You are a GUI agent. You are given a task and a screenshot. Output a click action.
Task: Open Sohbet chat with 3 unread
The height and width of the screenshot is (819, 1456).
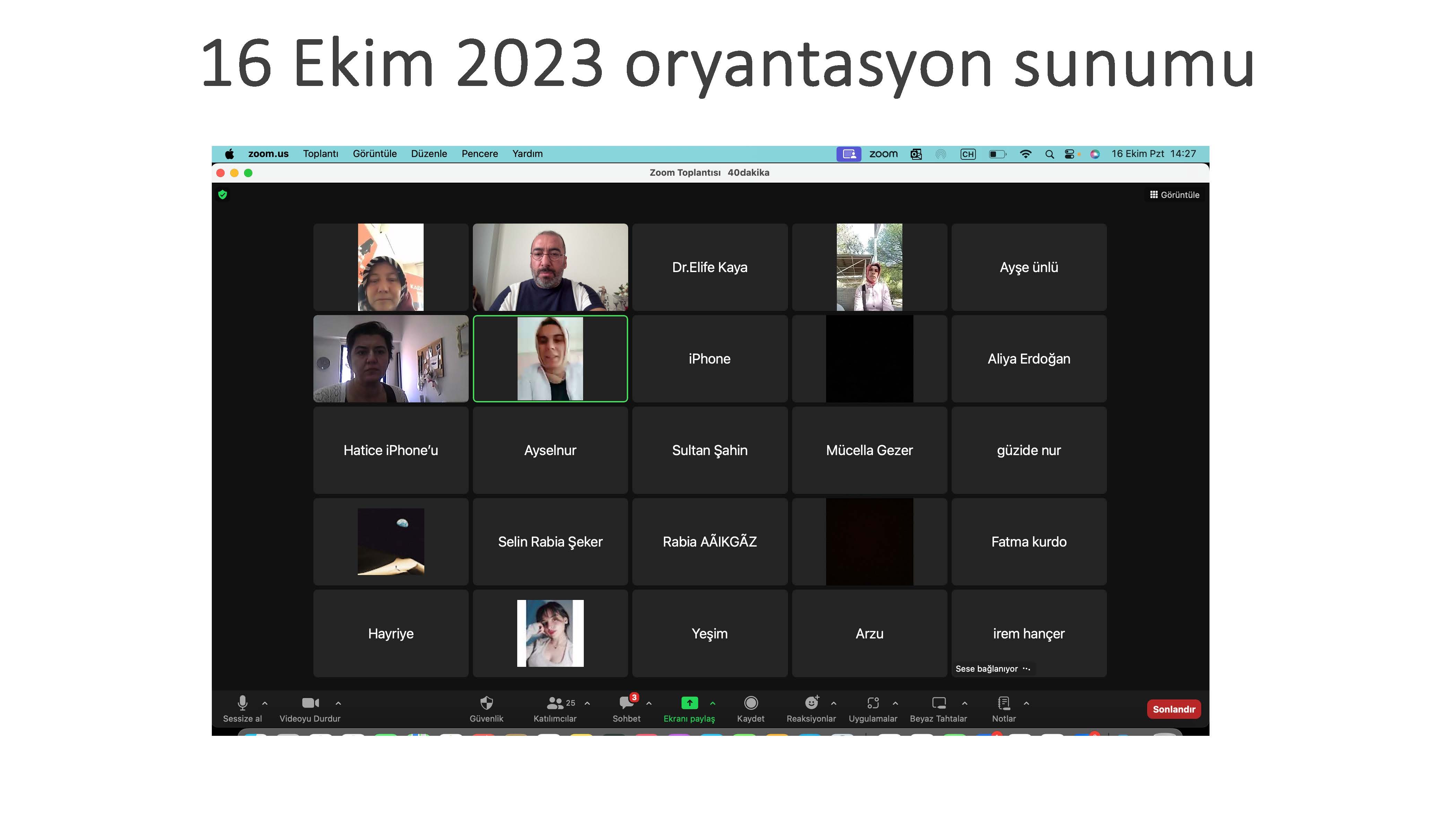point(626,709)
